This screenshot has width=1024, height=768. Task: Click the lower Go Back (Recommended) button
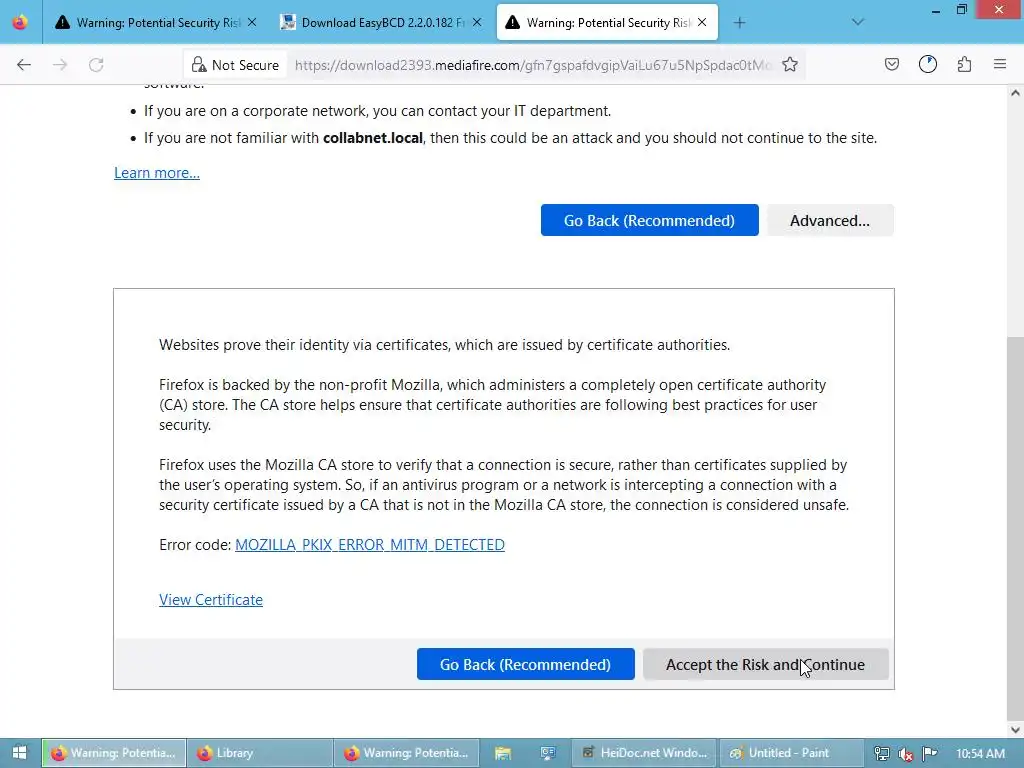point(526,664)
